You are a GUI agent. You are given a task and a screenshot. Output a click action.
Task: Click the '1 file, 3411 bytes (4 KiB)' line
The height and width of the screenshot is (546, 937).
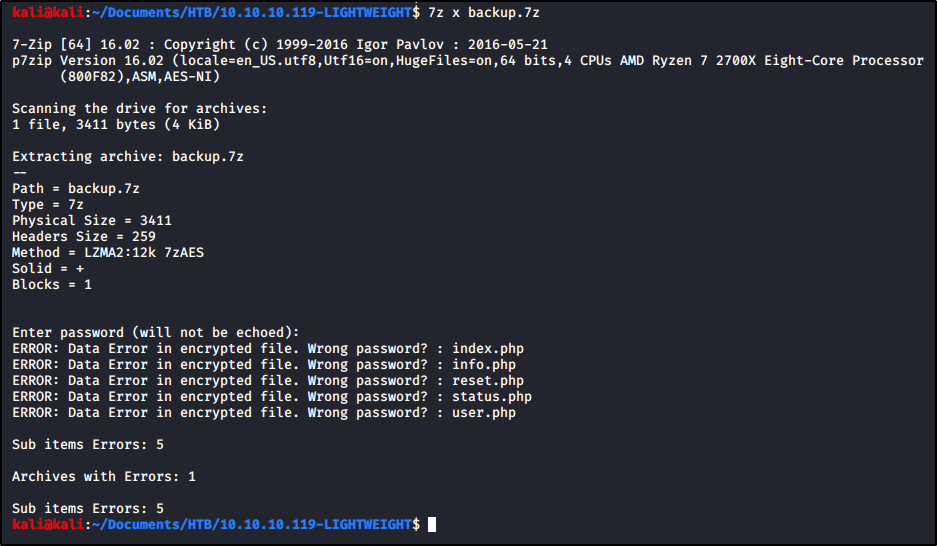[116, 125]
